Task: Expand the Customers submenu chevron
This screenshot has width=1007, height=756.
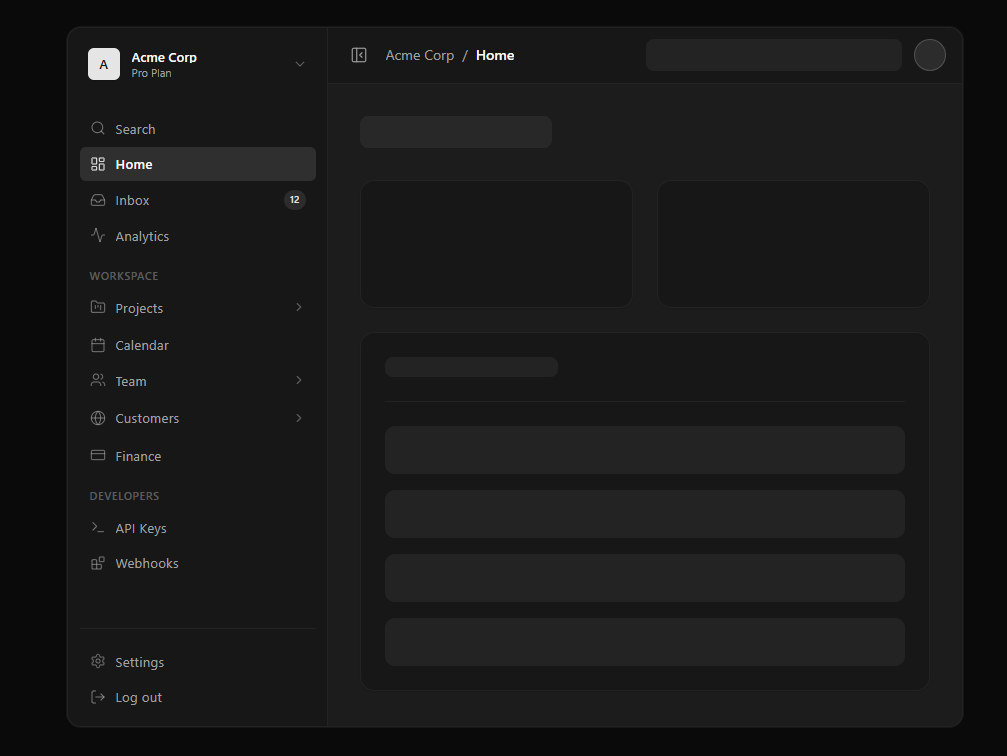Action: [x=299, y=418]
